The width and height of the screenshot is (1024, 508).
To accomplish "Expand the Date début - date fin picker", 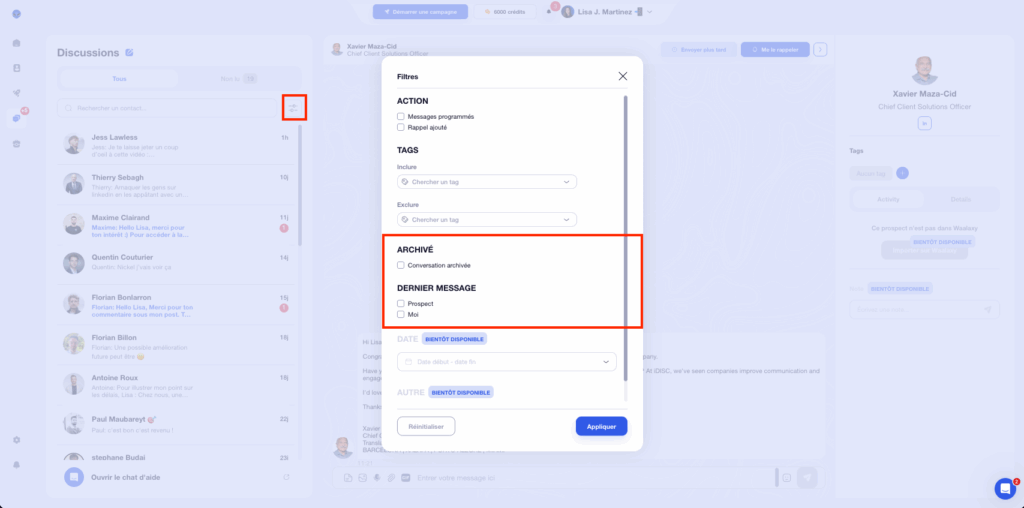I will (506, 361).
